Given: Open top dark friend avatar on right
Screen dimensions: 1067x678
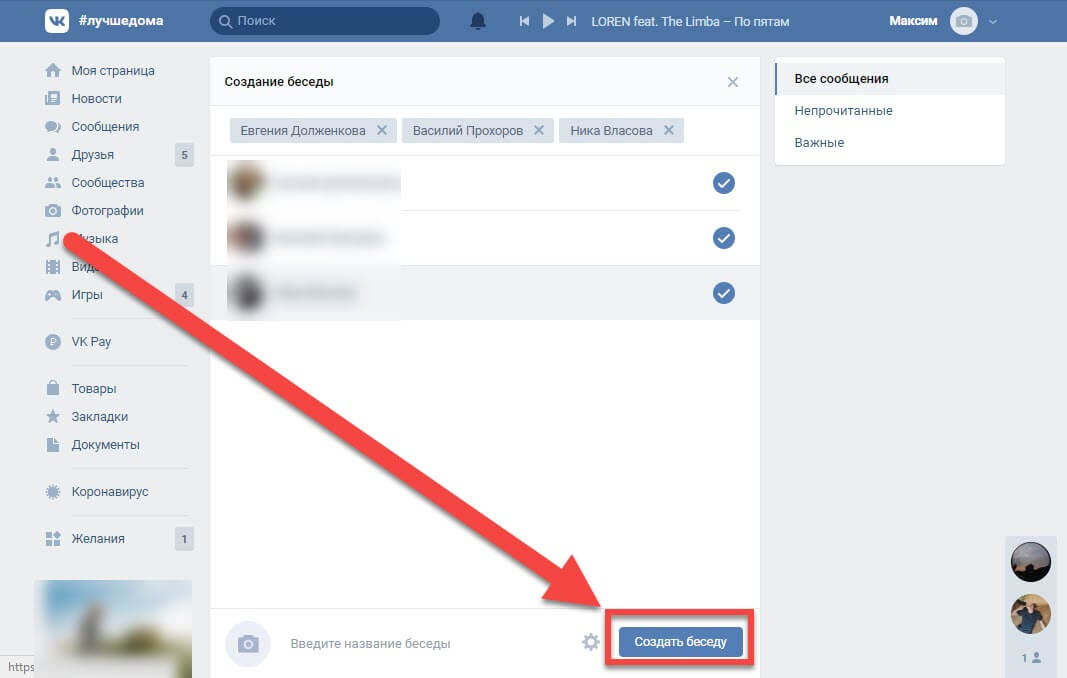Looking at the screenshot, I should pyautogui.click(x=1030, y=562).
